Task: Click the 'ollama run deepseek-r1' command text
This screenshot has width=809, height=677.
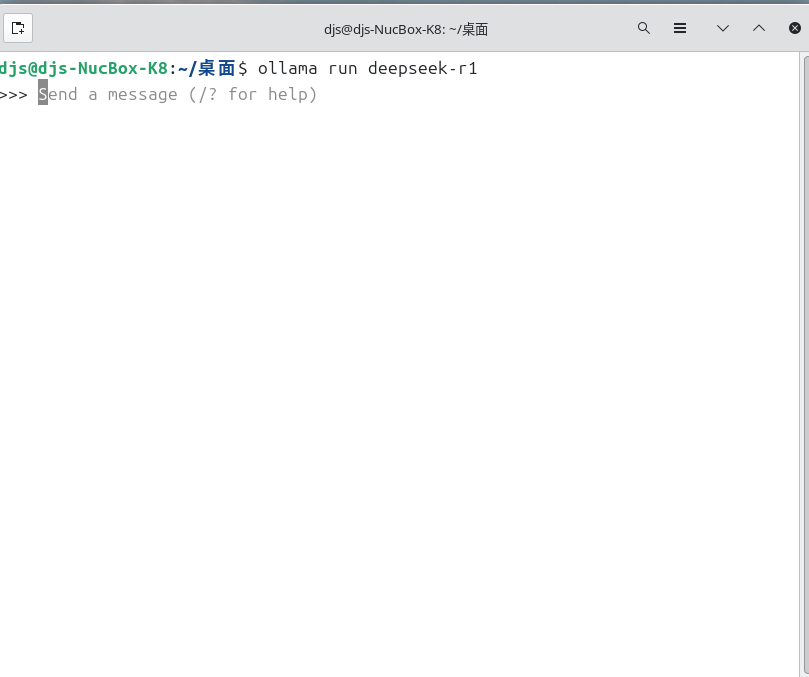Action: [367, 68]
